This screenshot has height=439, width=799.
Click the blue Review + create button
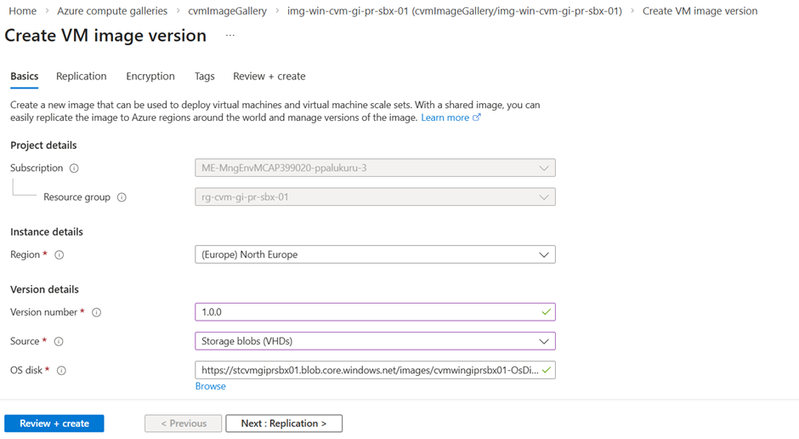(54, 423)
